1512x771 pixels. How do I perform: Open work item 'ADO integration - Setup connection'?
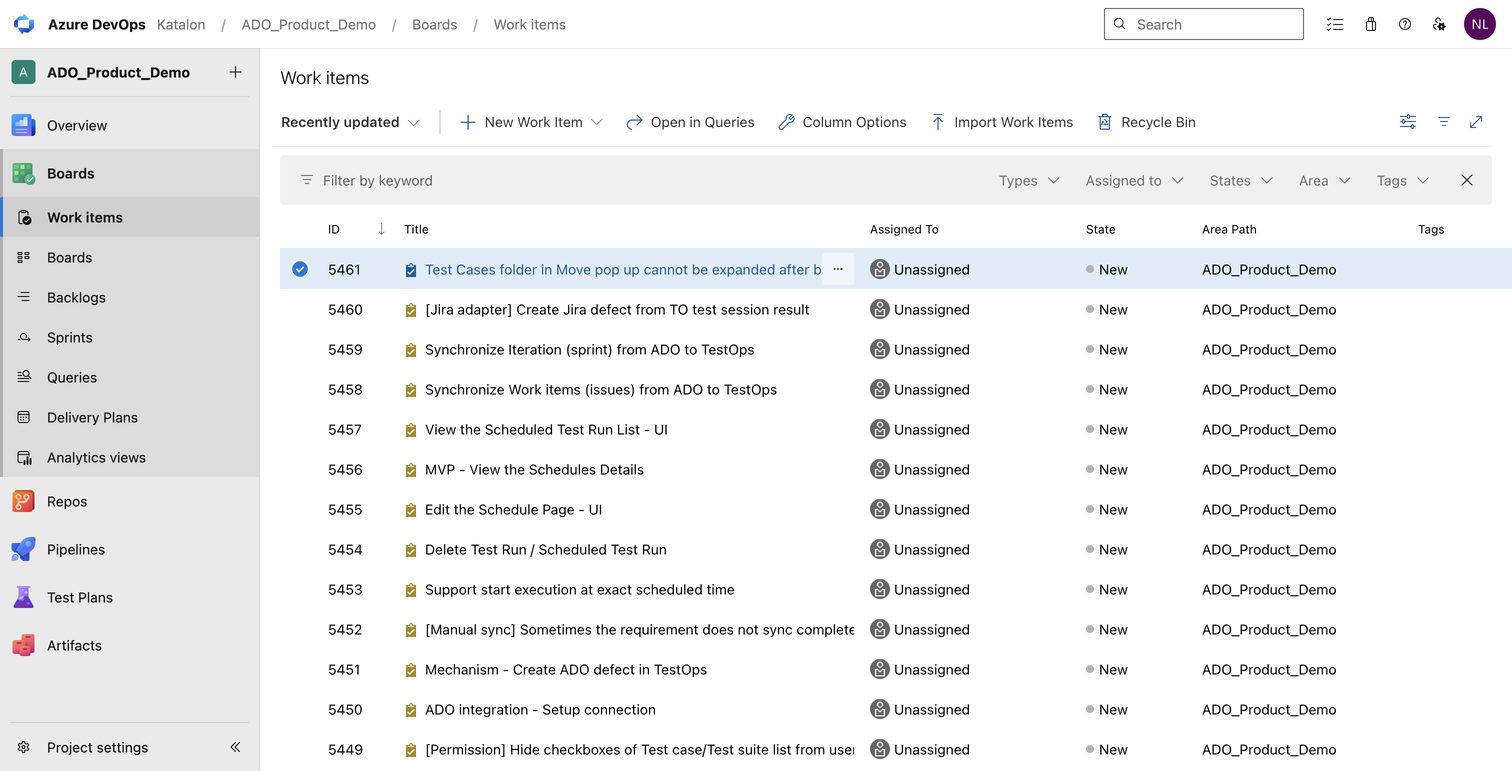click(540, 709)
